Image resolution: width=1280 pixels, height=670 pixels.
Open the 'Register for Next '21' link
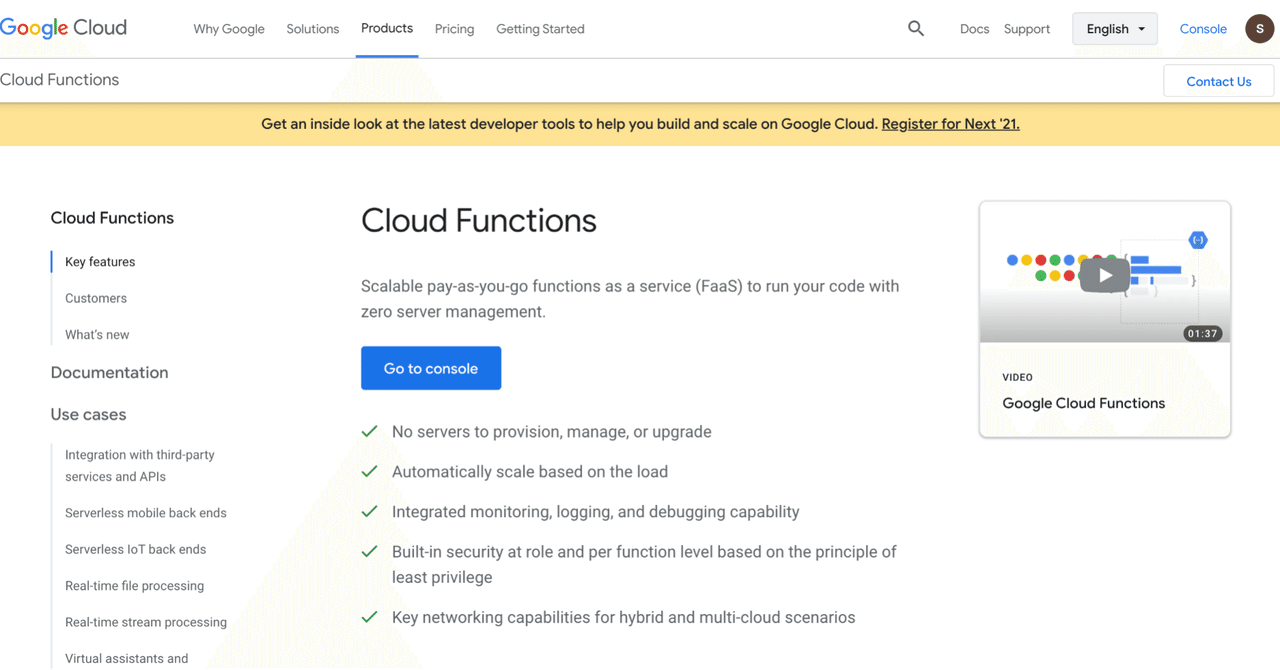tap(950, 123)
